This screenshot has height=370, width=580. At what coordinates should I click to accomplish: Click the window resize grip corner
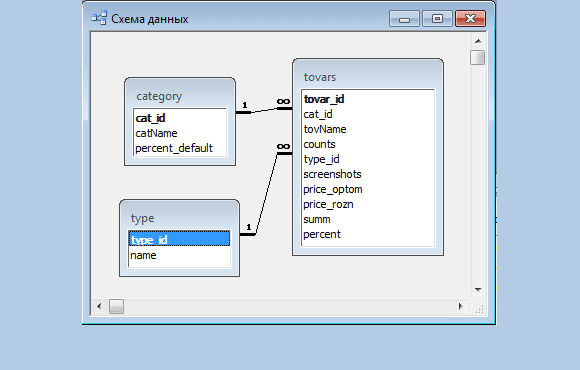[x=479, y=309]
